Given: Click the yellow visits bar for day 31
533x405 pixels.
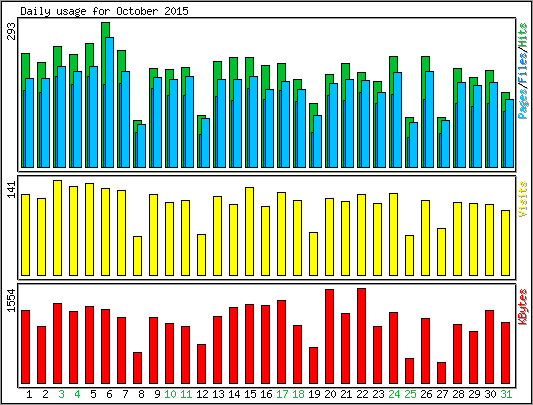Looking at the screenshot, I should click(x=505, y=243).
